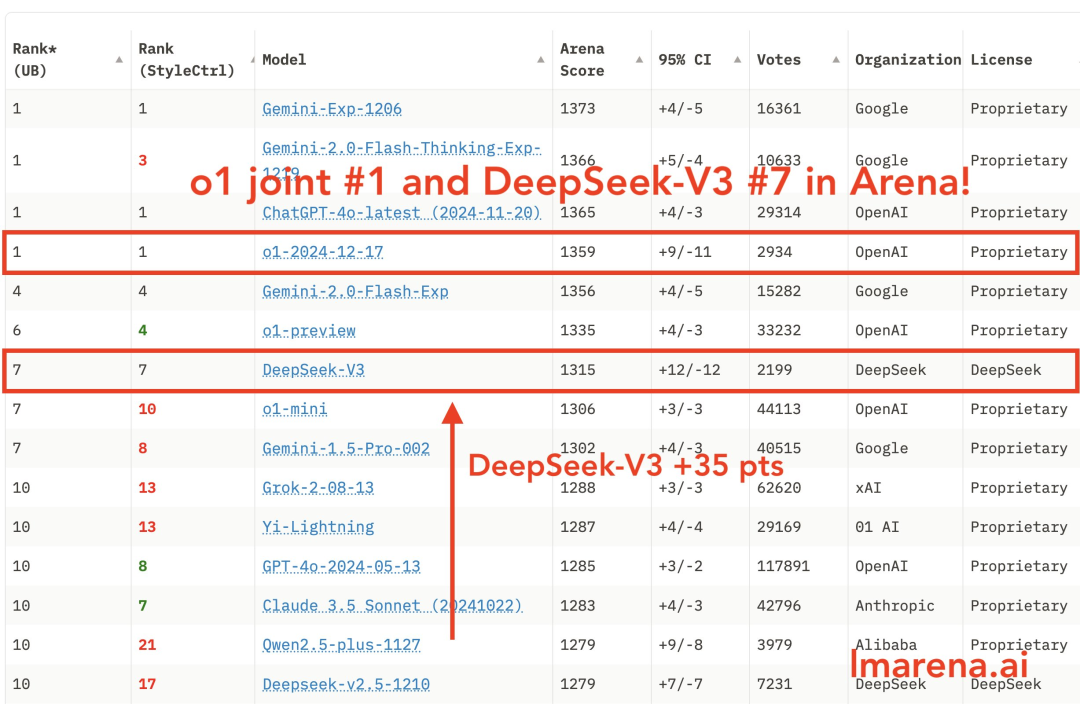Select the Anthropic organization cell
The image size is (1080, 704).
tap(895, 605)
